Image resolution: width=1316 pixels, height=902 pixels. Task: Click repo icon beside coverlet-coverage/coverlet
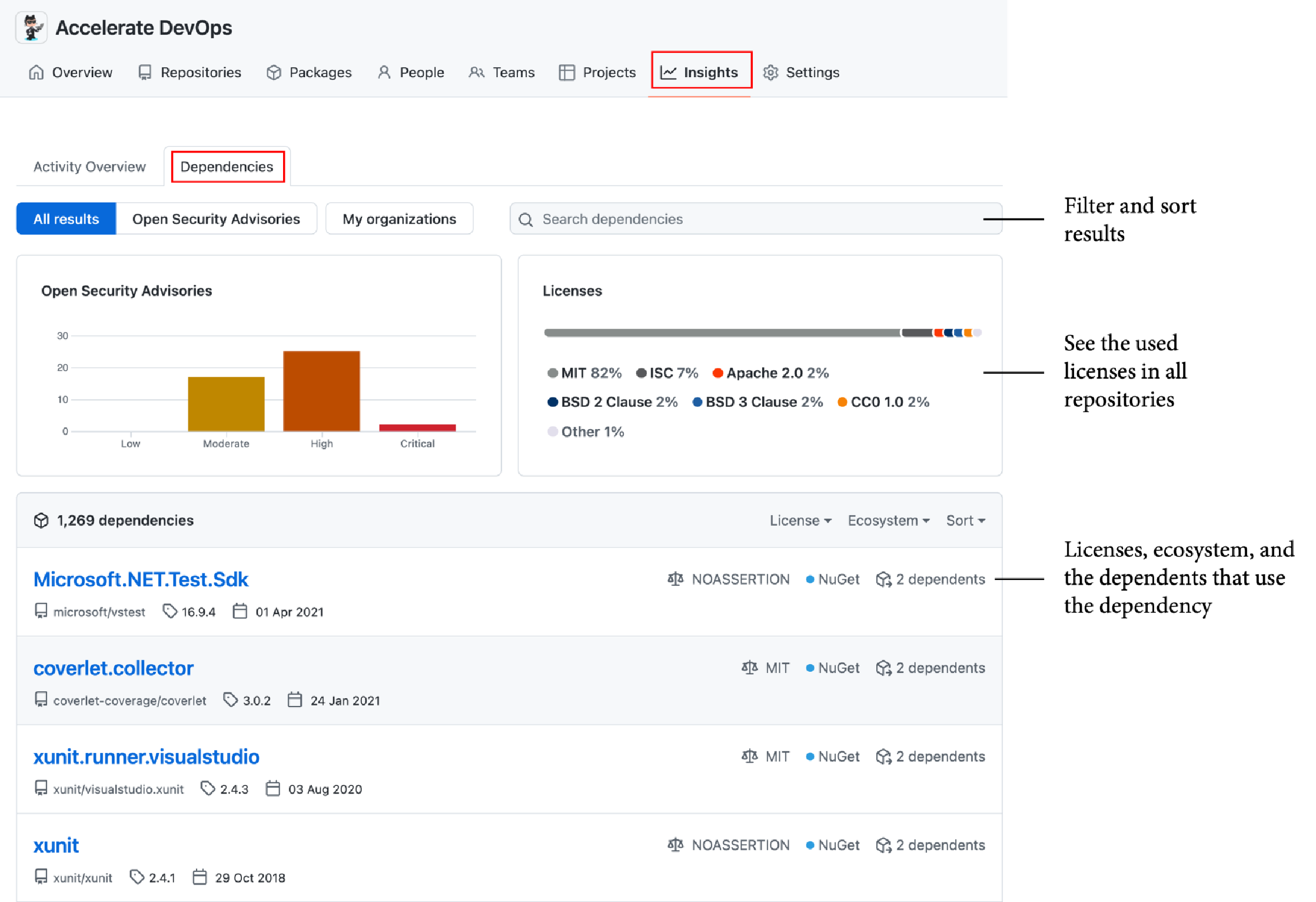point(41,699)
